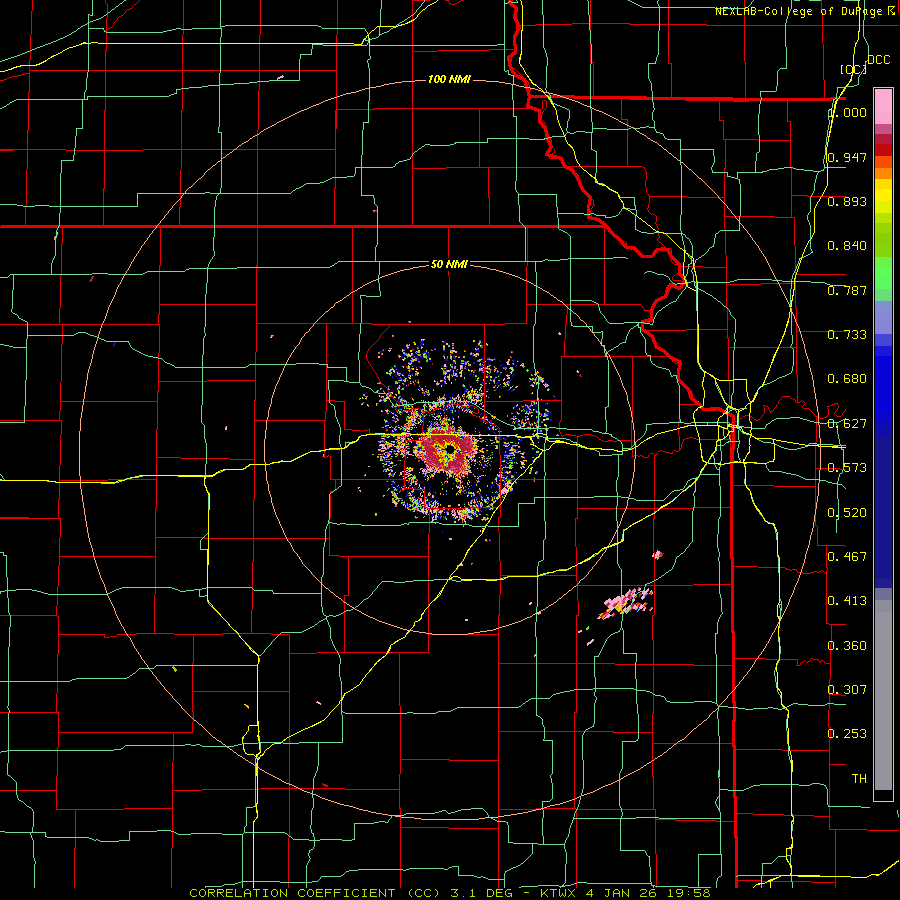Image resolution: width=900 pixels, height=900 pixels.
Task: Select the 0.840 legend value
Action: point(847,246)
